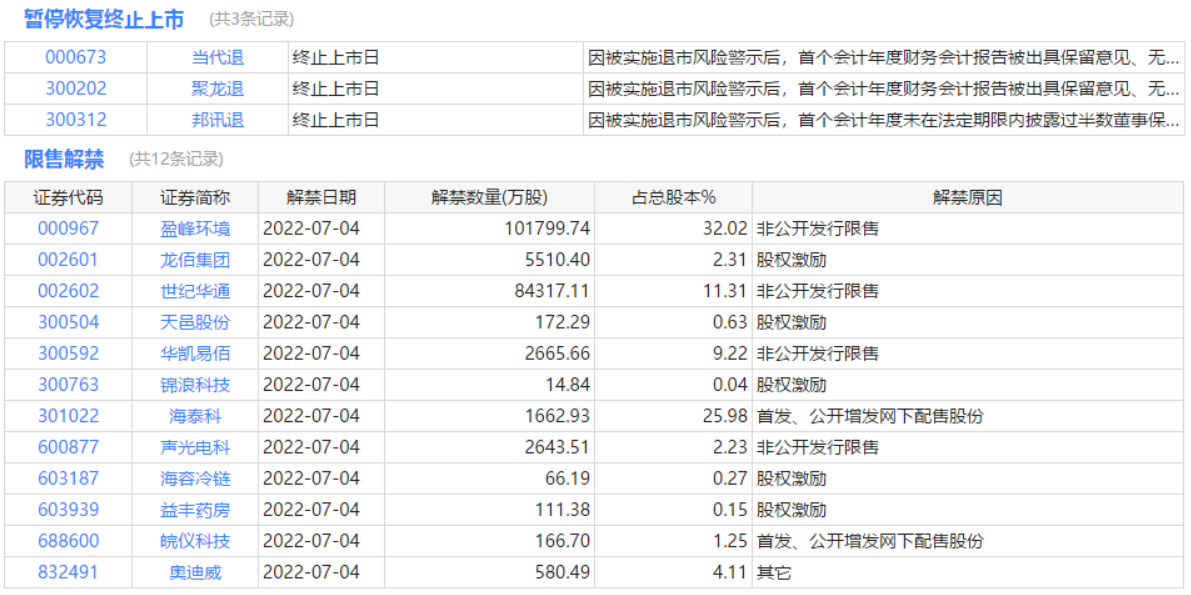Viewport: 1191px width, 595px height.
Task: Open stock code 000967 link
Action: 68,229
